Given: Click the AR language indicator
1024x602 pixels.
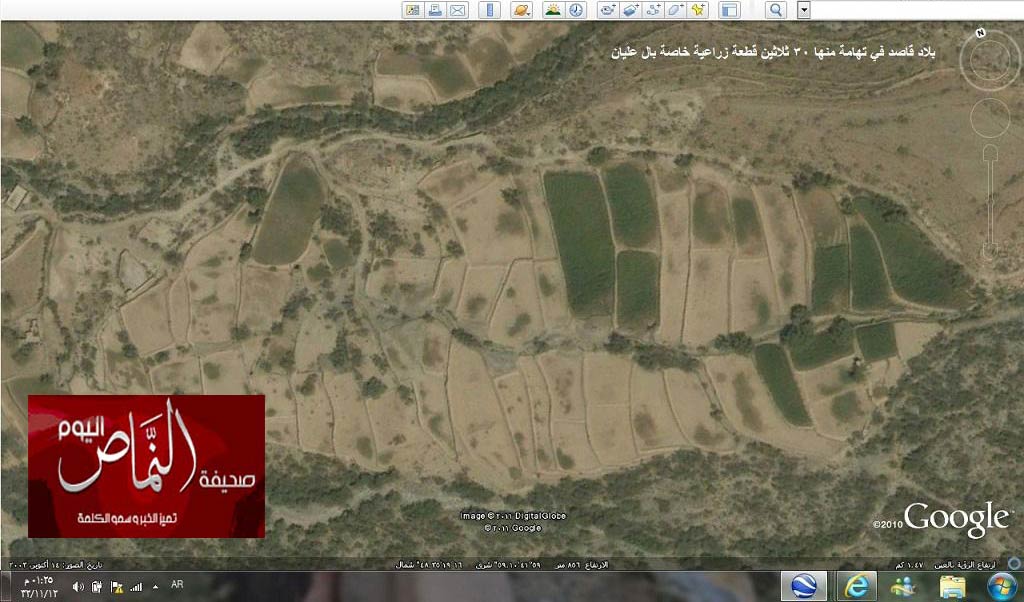Looking at the screenshot, I should 177,584.
